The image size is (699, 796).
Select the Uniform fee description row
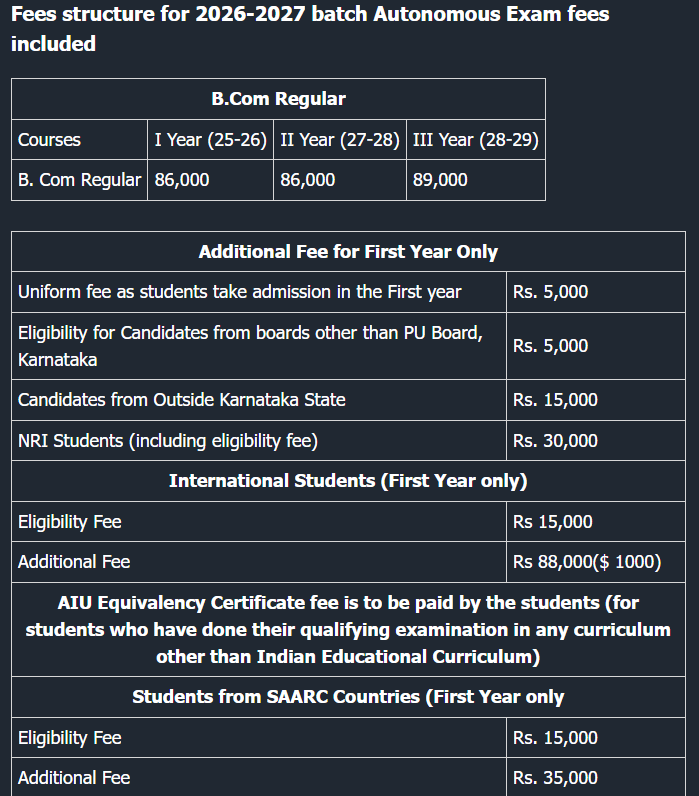pos(240,292)
